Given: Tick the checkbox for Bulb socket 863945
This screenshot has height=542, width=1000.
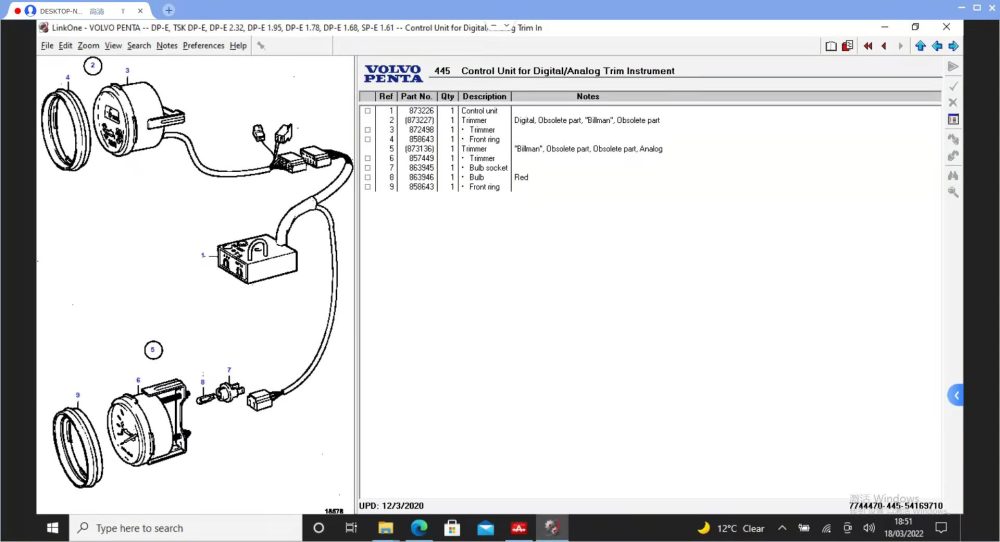Looking at the screenshot, I should pyautogui.click(x=367, y=168).
